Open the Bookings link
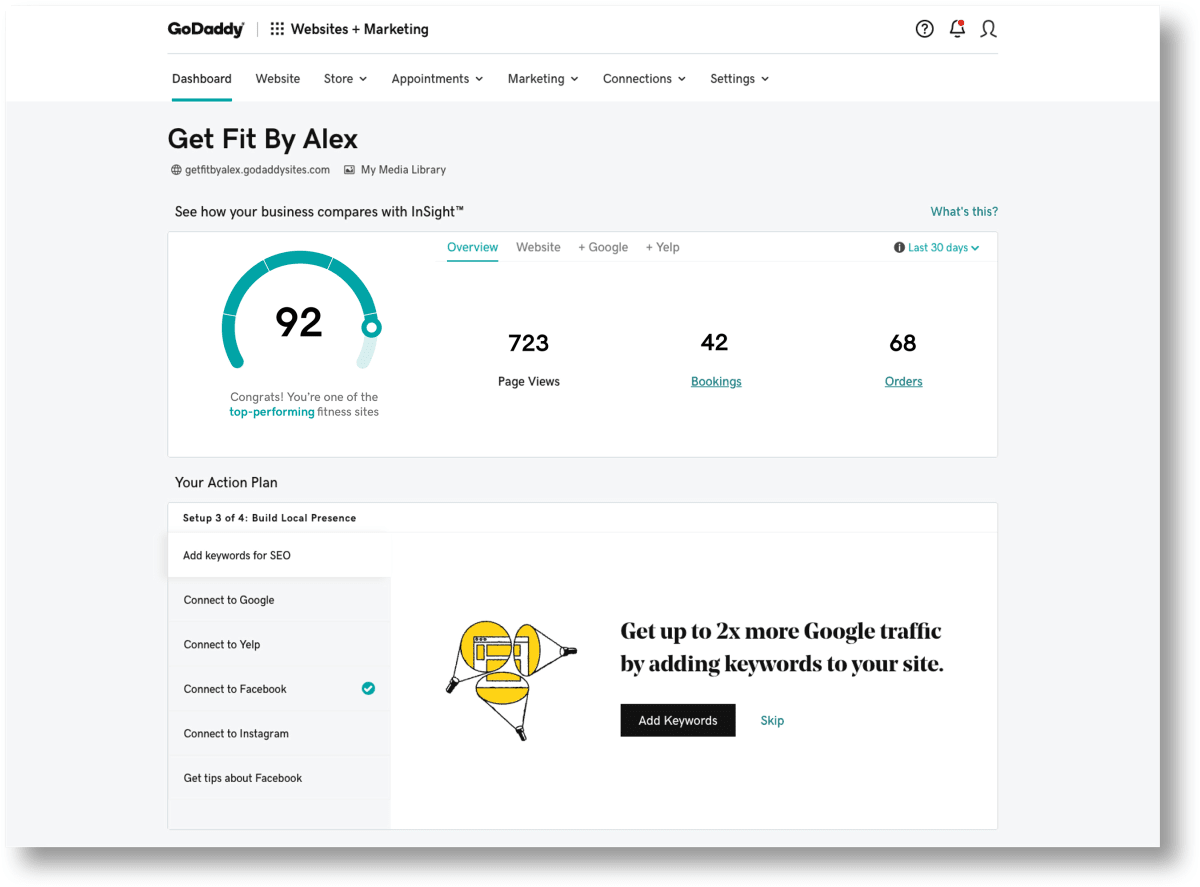This screenshot has height=887, width=1200. [716, 381]
